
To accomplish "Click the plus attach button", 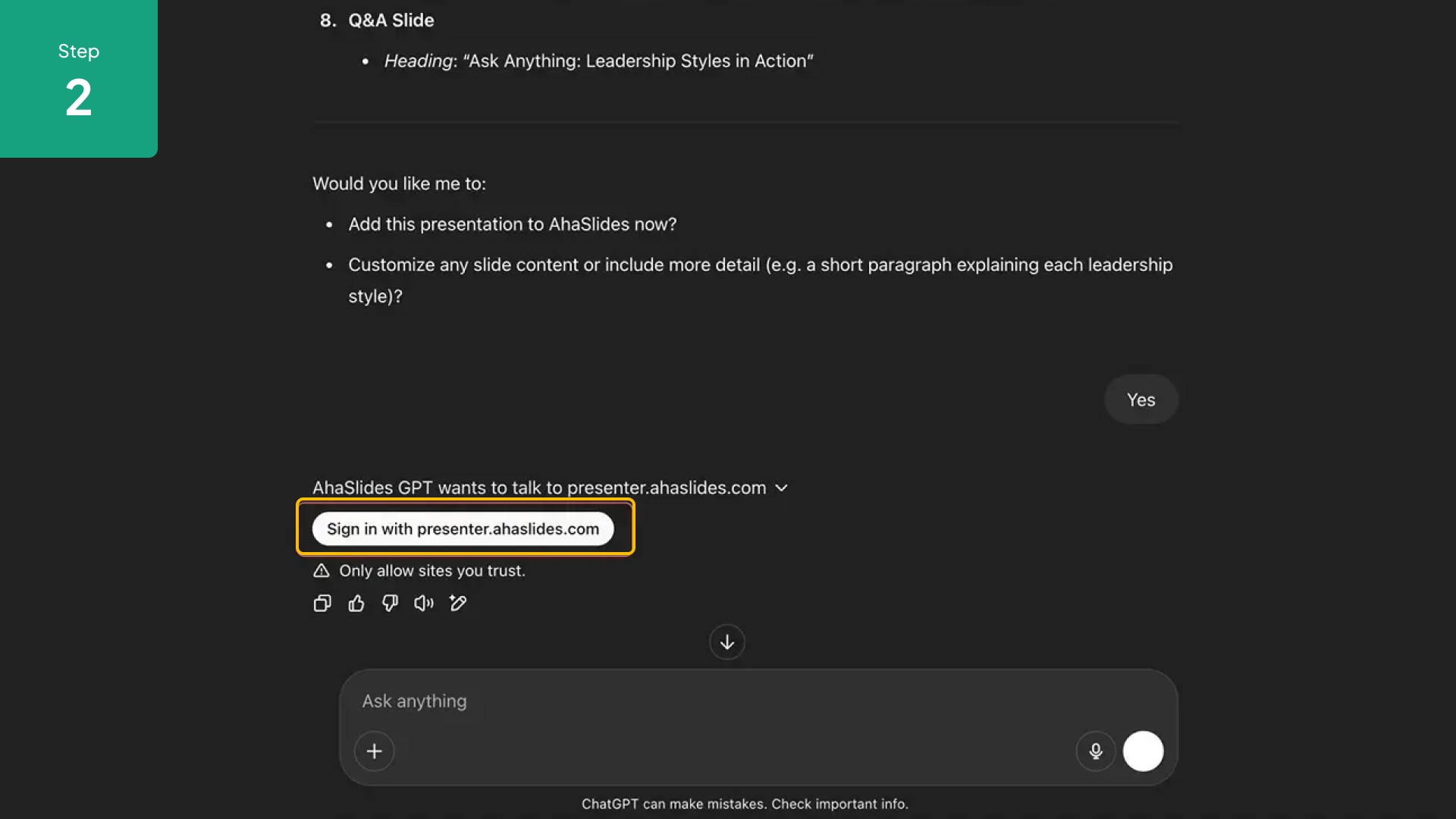I will (374, 751).
